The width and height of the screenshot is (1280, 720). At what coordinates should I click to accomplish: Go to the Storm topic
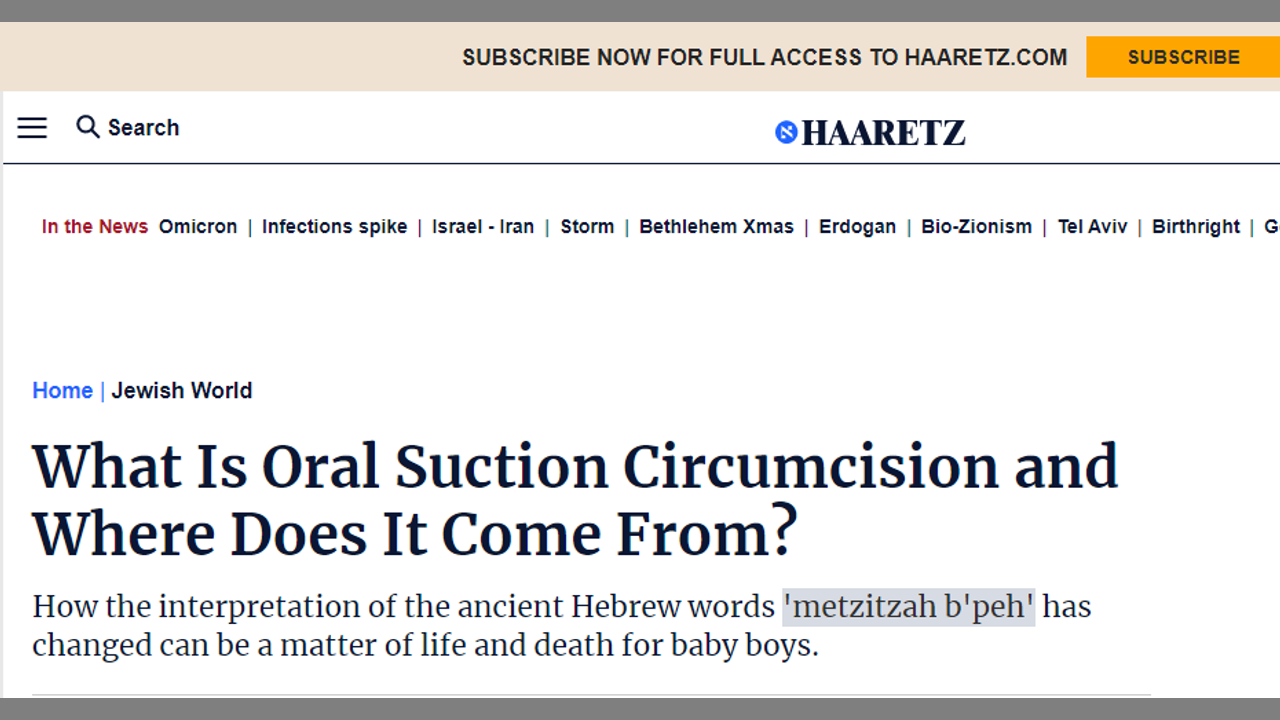coord(587,227)
